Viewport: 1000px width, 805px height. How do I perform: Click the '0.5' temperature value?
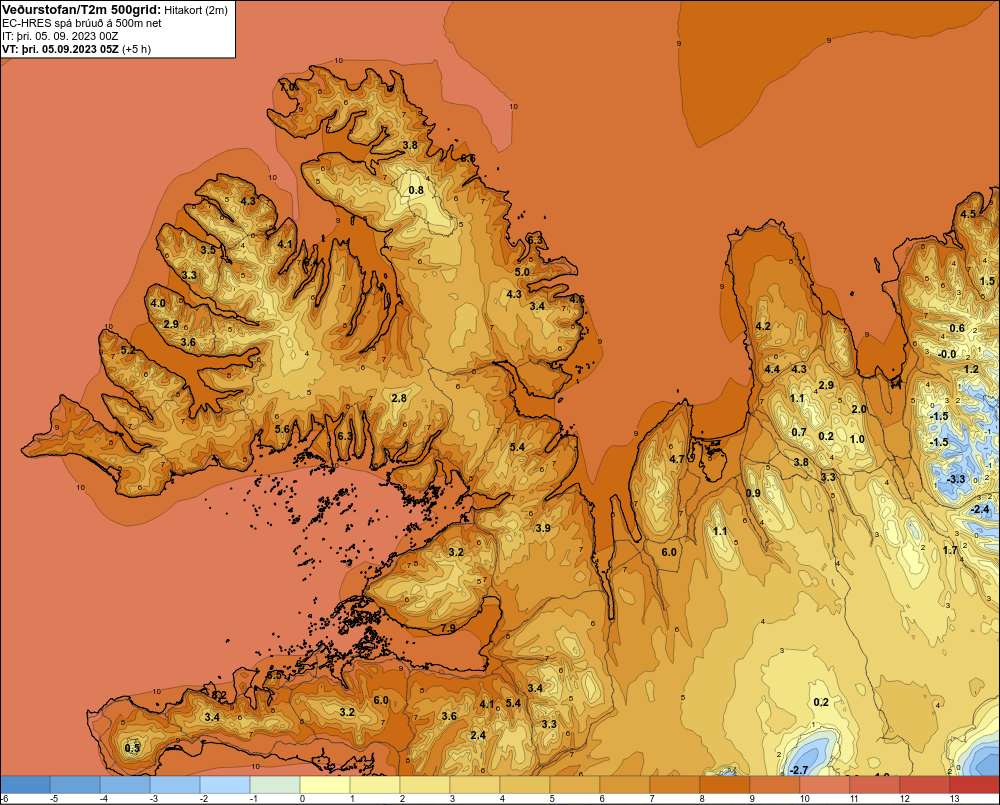click(132, 748)
